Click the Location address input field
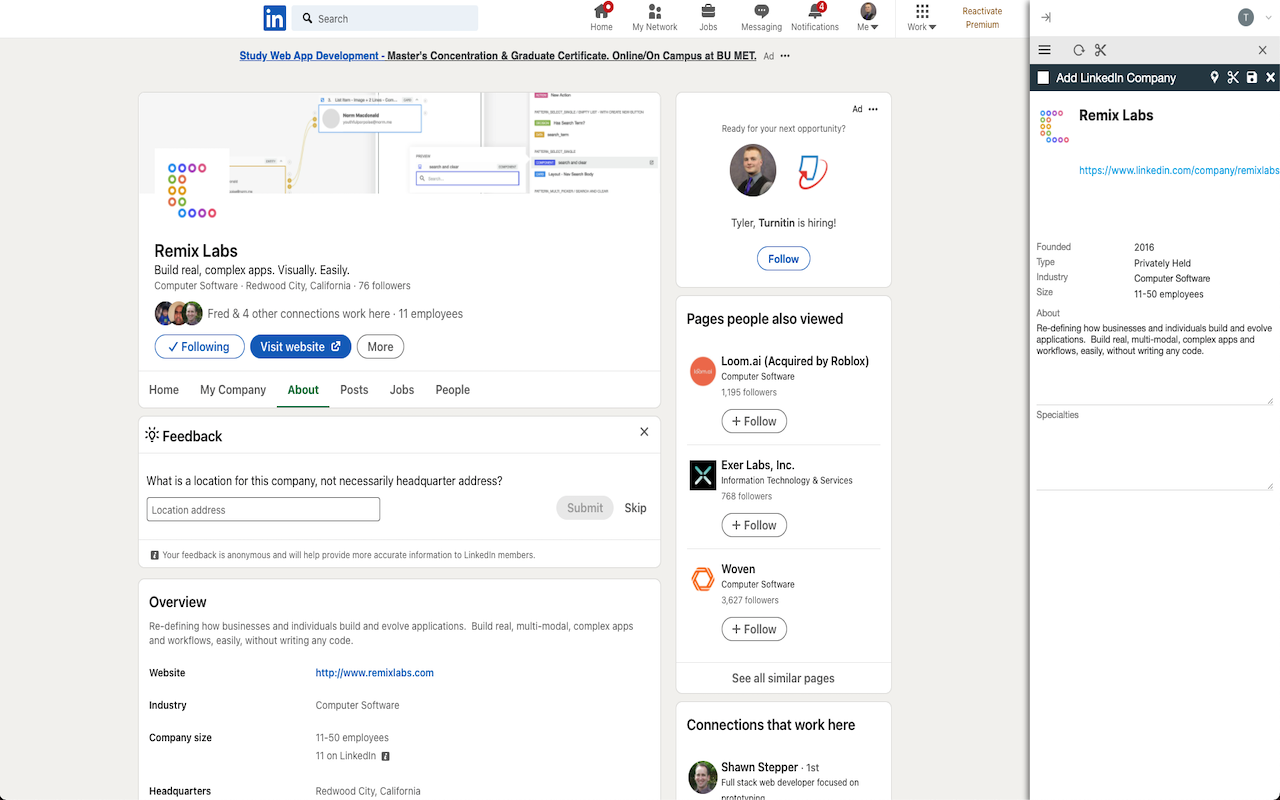 [x=263, y=509]
